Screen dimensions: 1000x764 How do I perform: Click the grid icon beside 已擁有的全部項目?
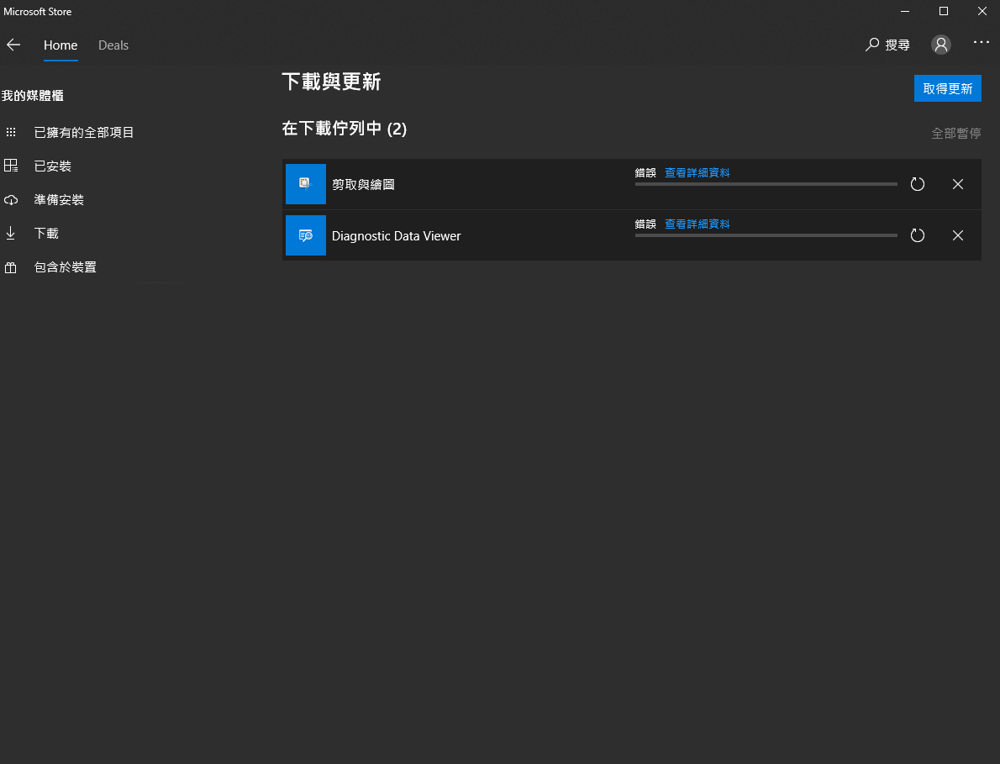(11, 133)
